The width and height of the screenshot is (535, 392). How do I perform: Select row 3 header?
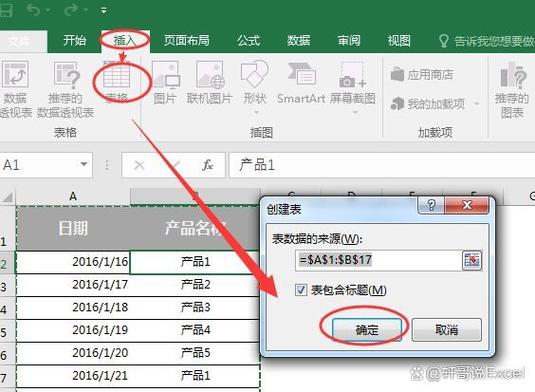[x=8, y=286]
